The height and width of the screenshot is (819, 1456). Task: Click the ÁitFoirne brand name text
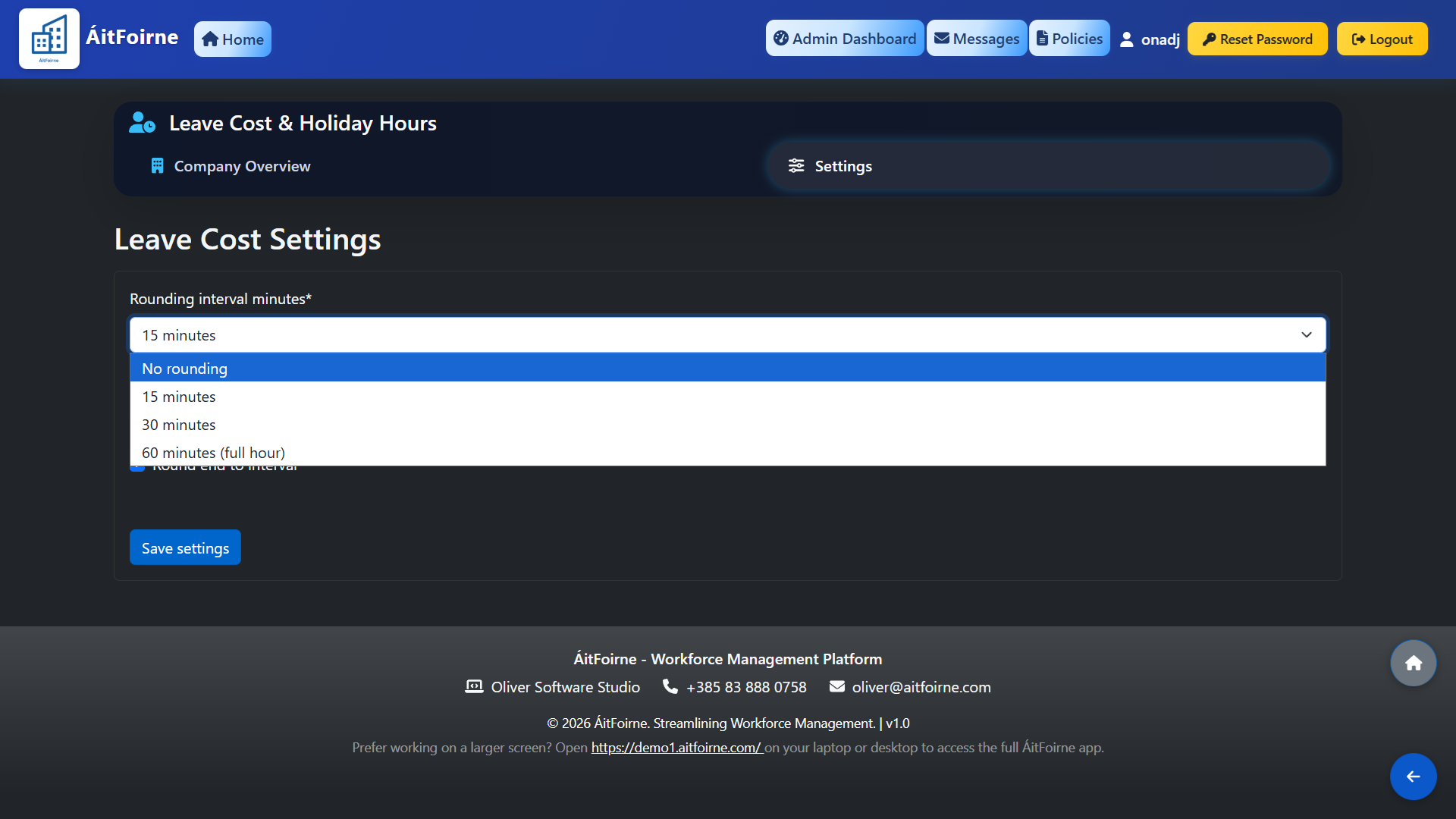tap(132, 37)
